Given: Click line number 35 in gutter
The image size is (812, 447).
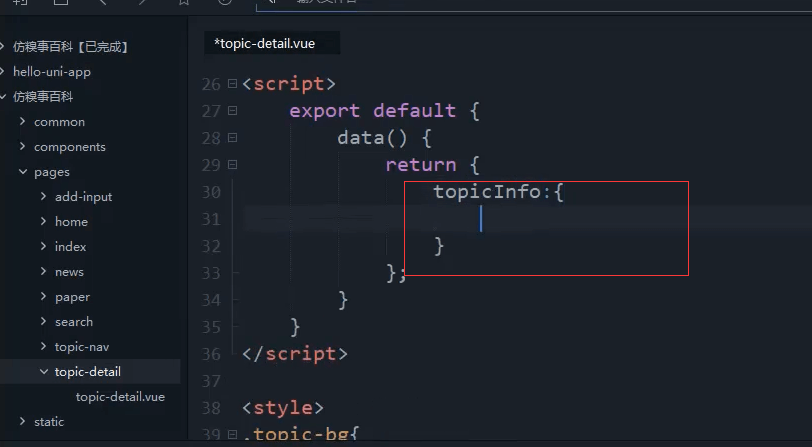Looking at the screenshot, I should [211, 327].
